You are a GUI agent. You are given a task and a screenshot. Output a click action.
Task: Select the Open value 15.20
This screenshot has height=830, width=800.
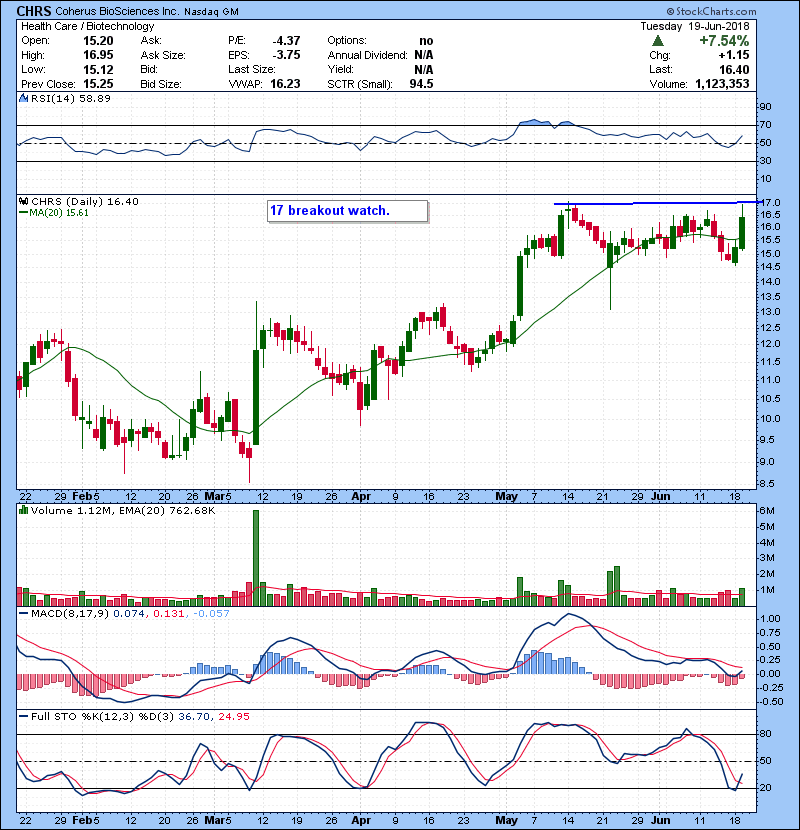98,41
